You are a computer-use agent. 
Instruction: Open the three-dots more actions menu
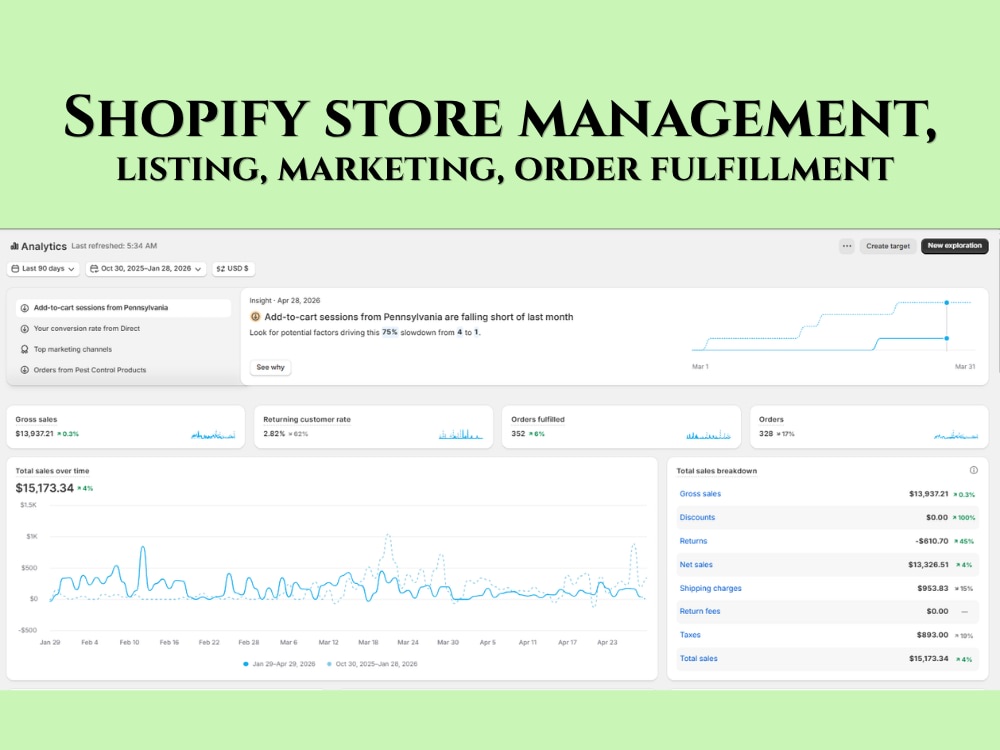[x=846, y=246]
